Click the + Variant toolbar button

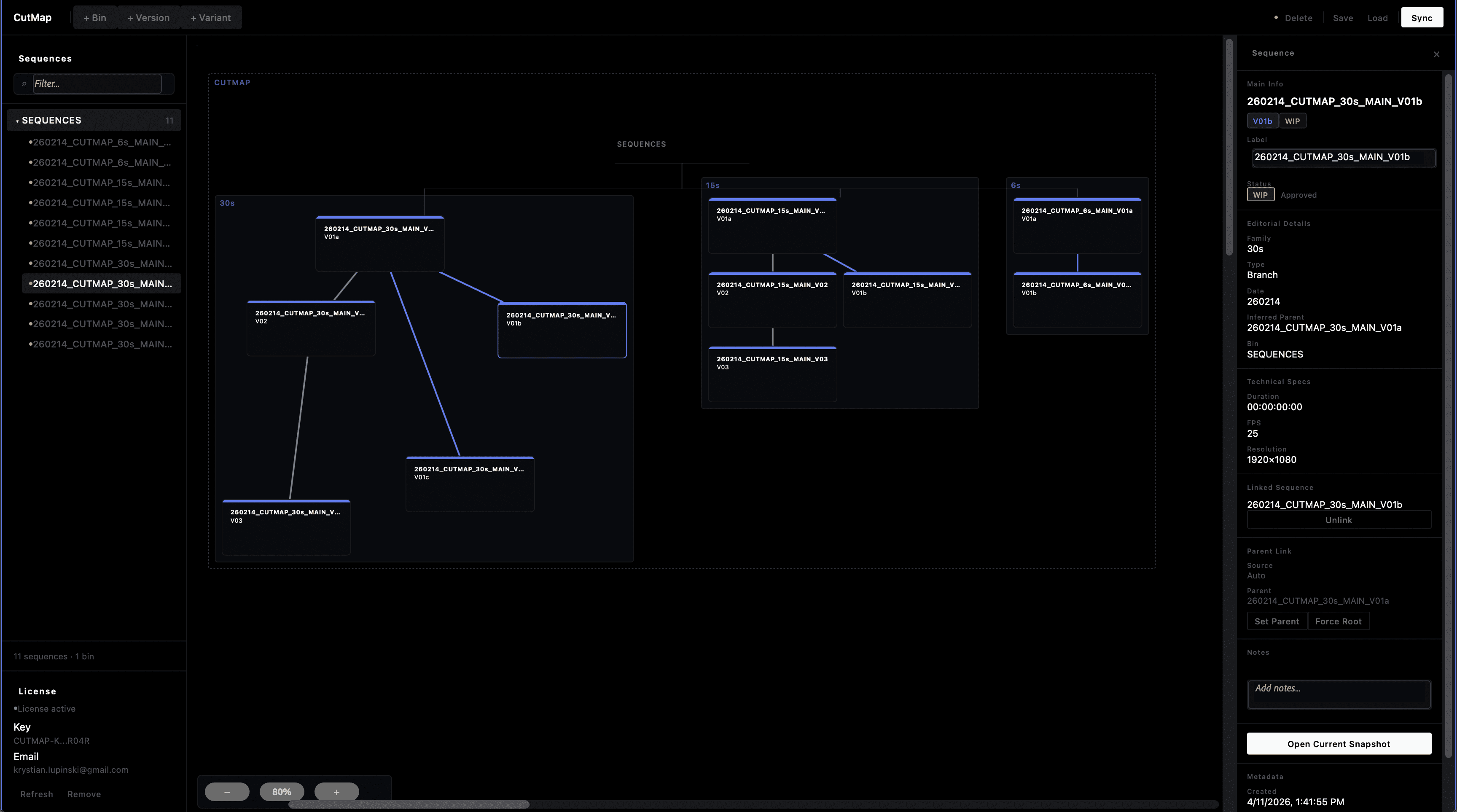coord(210,18)
